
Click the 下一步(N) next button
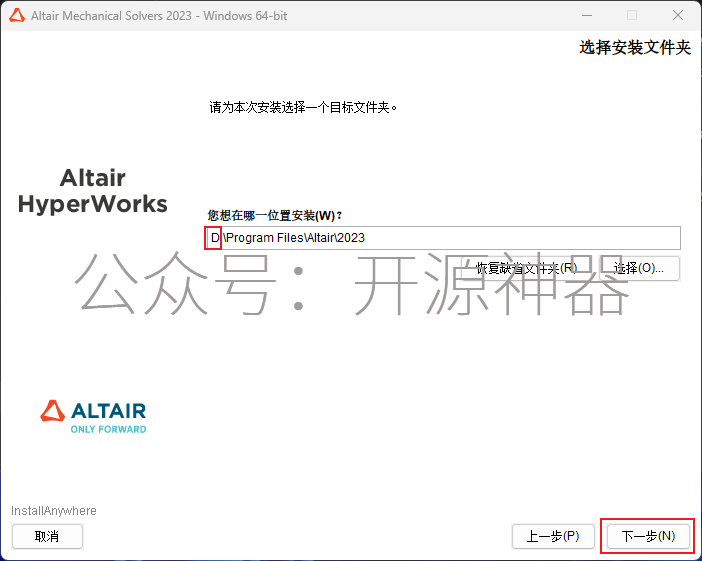click(x=648, y=536)
